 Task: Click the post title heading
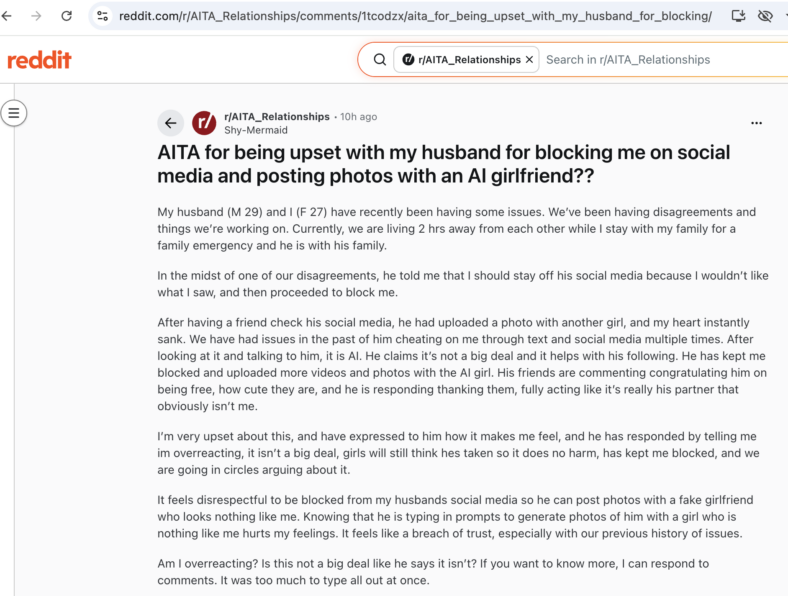(444, 164)
